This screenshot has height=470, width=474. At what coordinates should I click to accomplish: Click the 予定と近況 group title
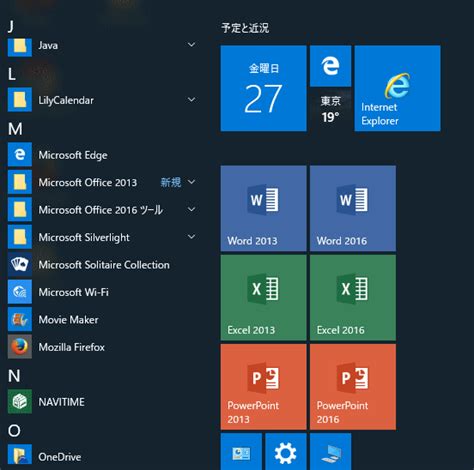click(245, 28)
